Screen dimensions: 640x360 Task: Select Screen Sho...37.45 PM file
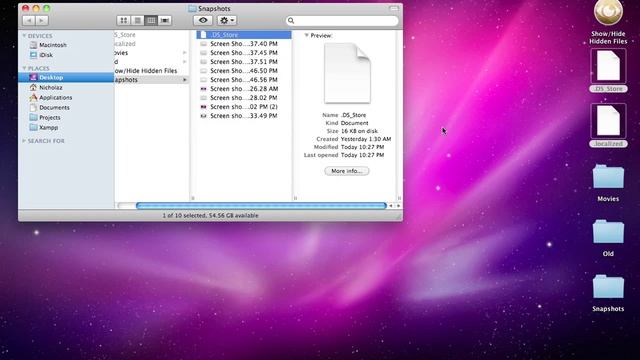[x=244, y=53]
